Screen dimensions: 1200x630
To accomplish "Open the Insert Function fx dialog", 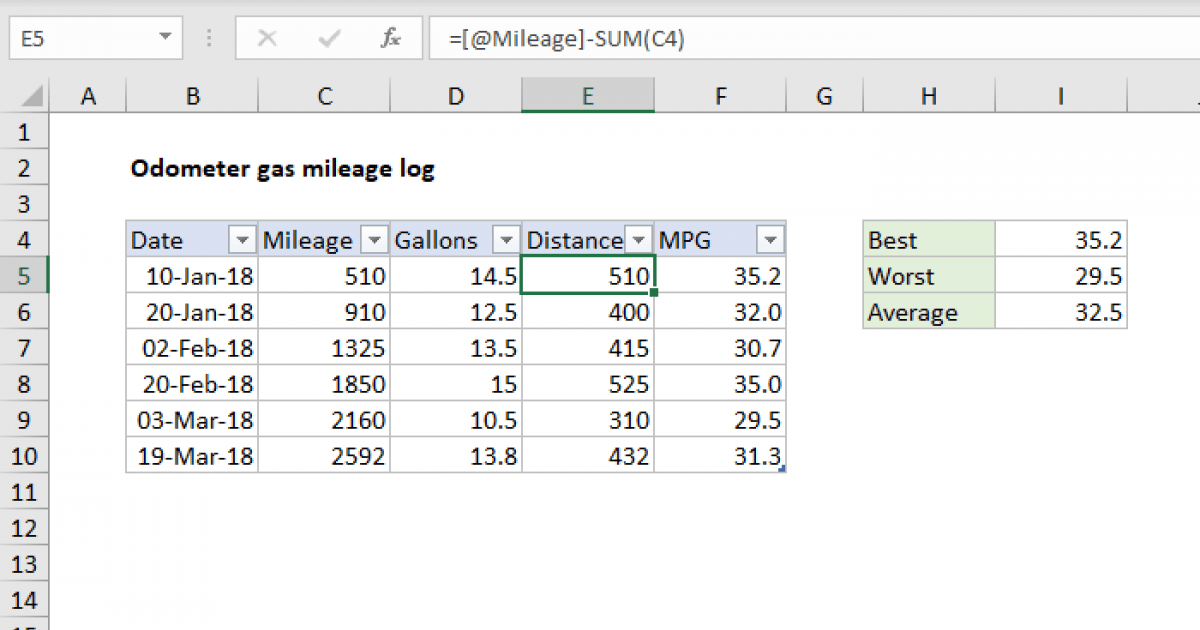I will point(391,39).
